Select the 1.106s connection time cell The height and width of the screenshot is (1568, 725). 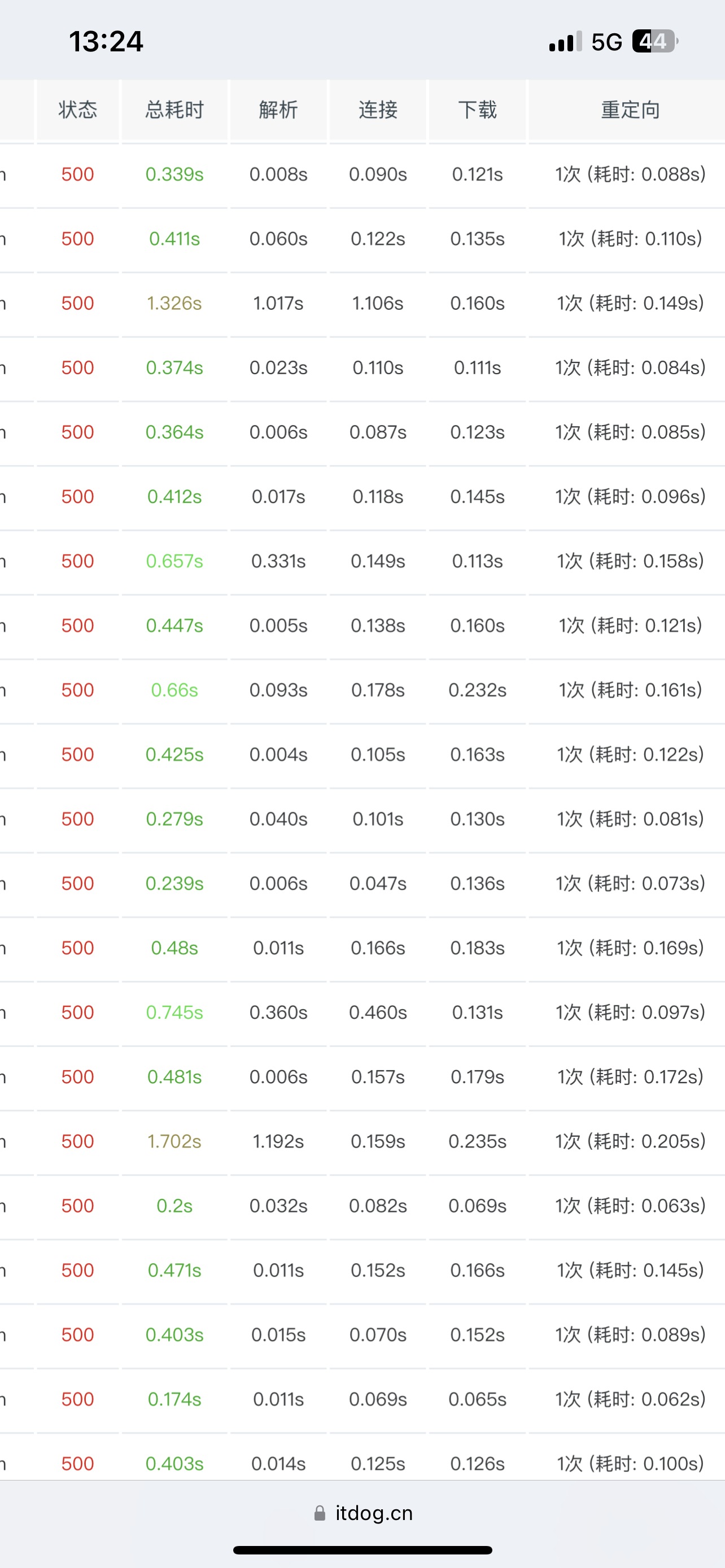coord(378,303)
